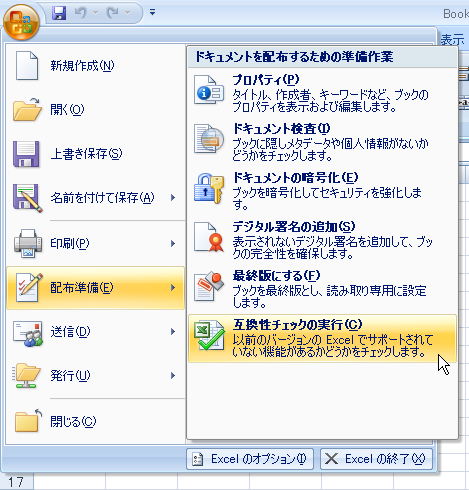The height and width of the screenshot is (490, 469).
Task: Click the デジタル署名の追加 ribbon certificate icon
Action: tap(209, 237)
